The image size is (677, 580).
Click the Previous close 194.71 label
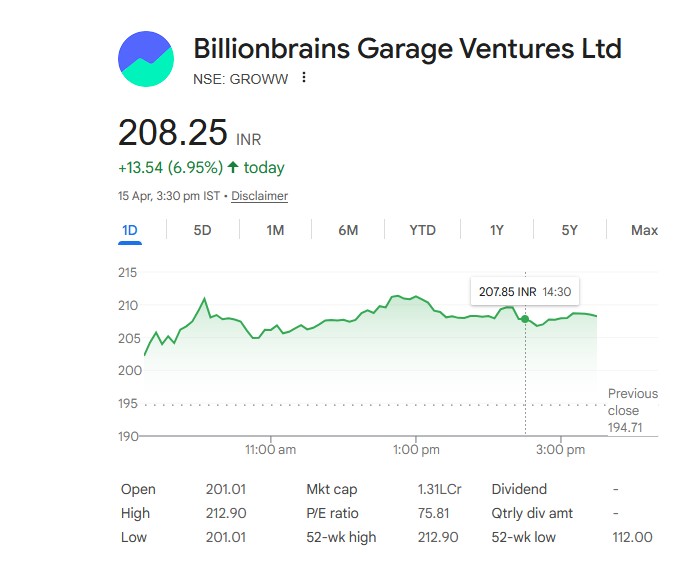632,410
